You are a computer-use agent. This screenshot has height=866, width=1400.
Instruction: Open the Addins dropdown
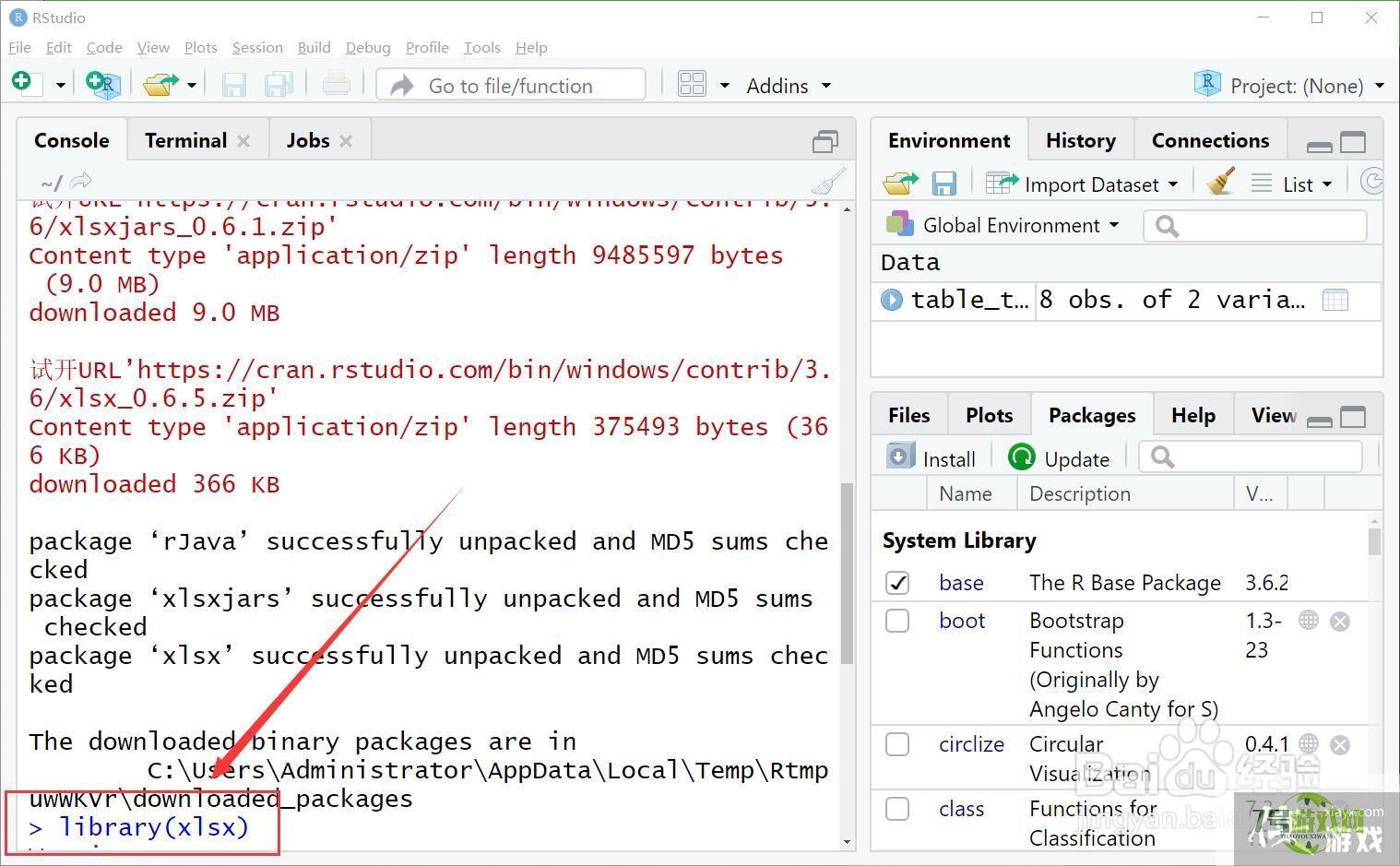[x=789, y=86]
